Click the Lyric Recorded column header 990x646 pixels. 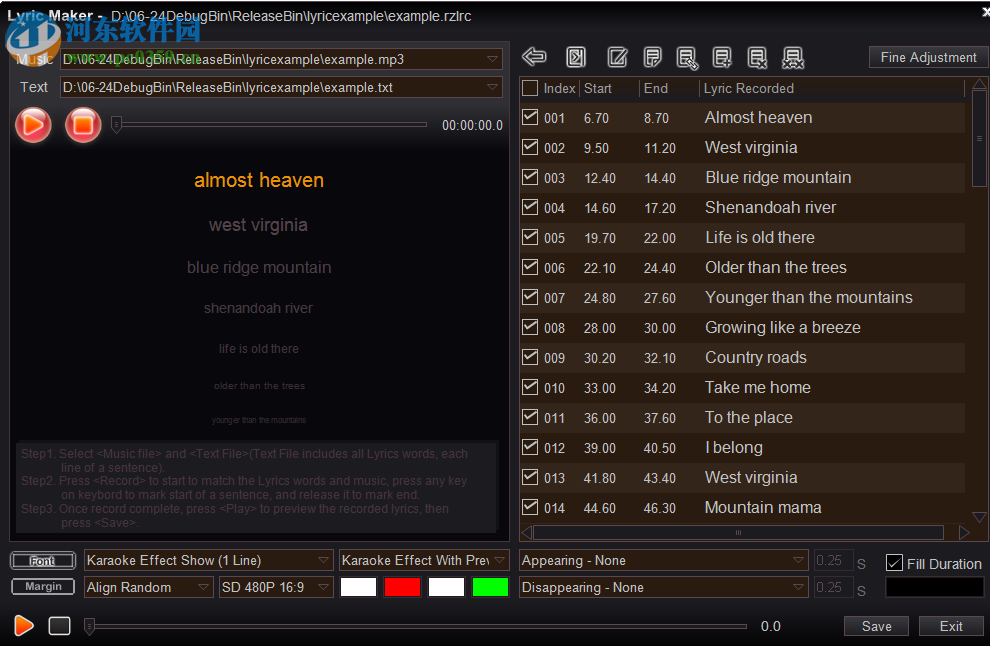point(748,88)
